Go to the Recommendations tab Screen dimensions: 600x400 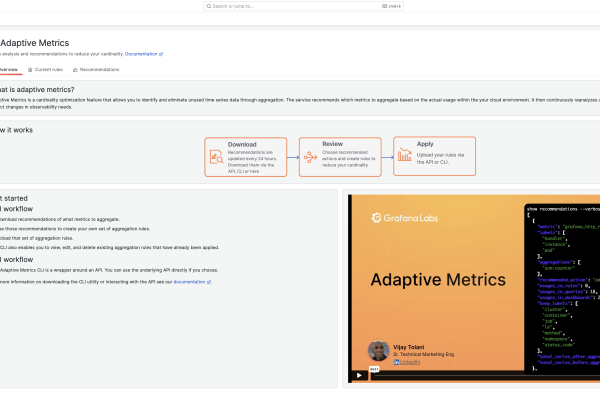pyautogui.click(x=99, y=70)
